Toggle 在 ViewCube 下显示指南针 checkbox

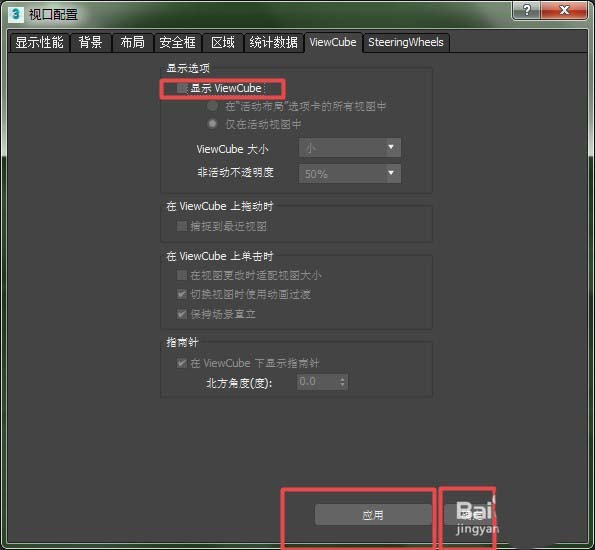click(x=182, y=363)
